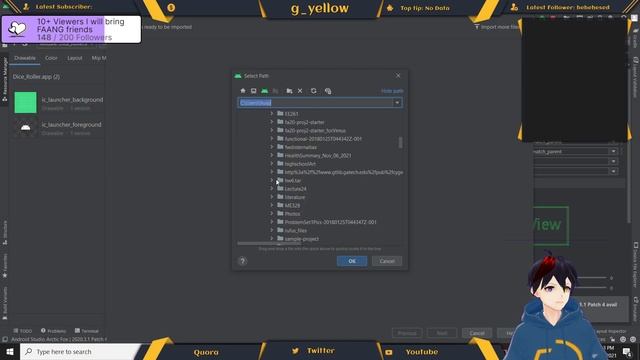
Task: Click Show Hidden Files icon in toolbar
Action: 328,91
